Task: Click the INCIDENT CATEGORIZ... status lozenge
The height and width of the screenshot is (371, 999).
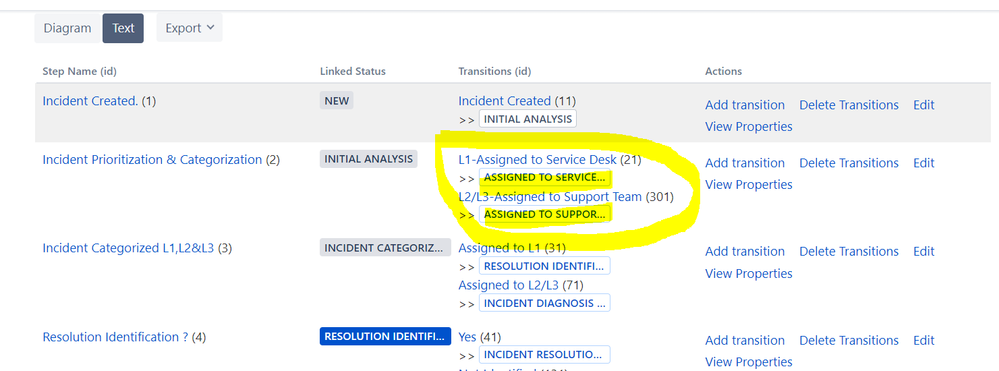Action: click(x=385, y=247)
